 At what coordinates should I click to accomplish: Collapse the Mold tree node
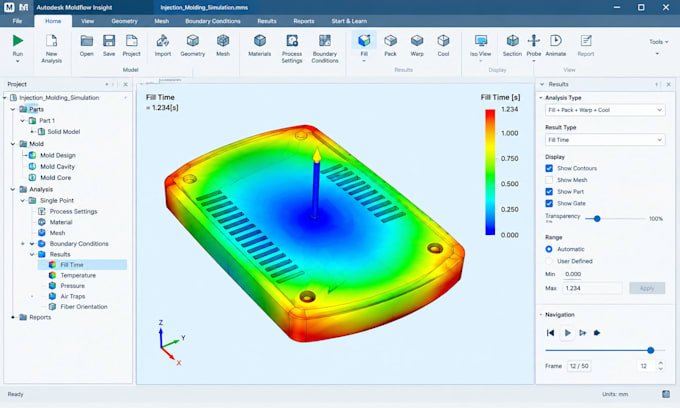click(x=13, y=144)
